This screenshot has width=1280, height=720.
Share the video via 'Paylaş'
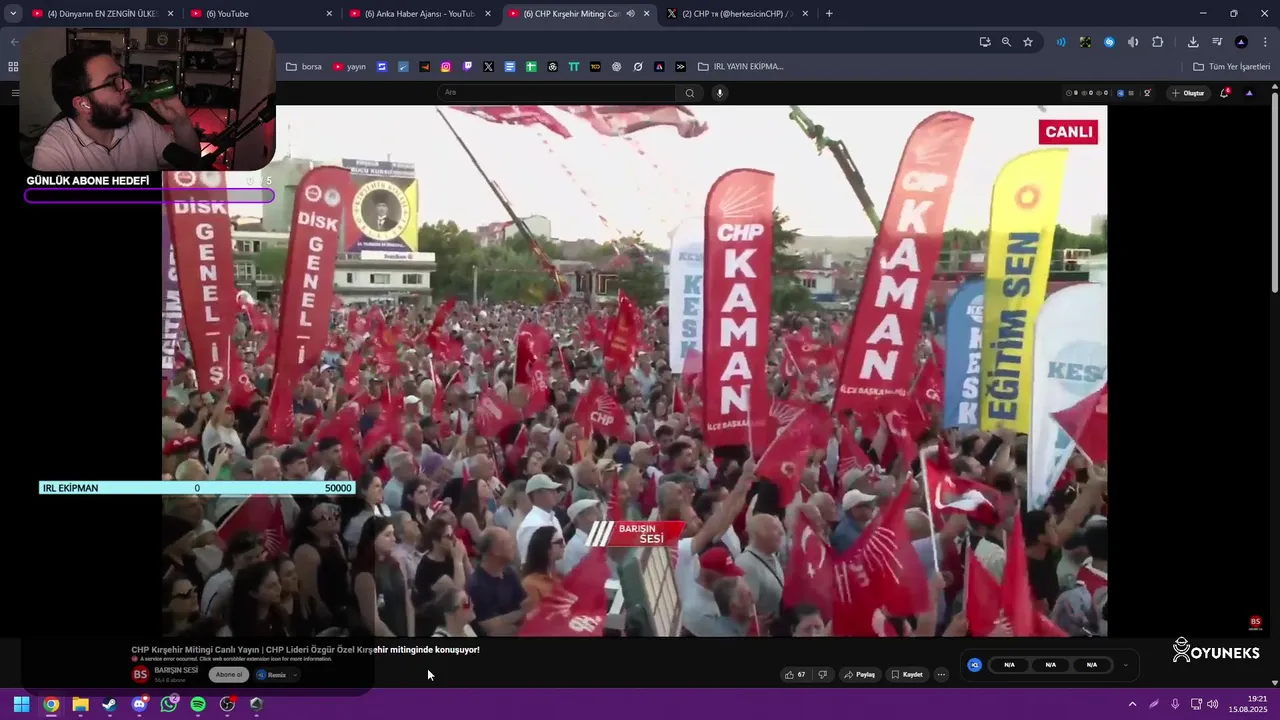pyautogui.click(x=860, y=675)
